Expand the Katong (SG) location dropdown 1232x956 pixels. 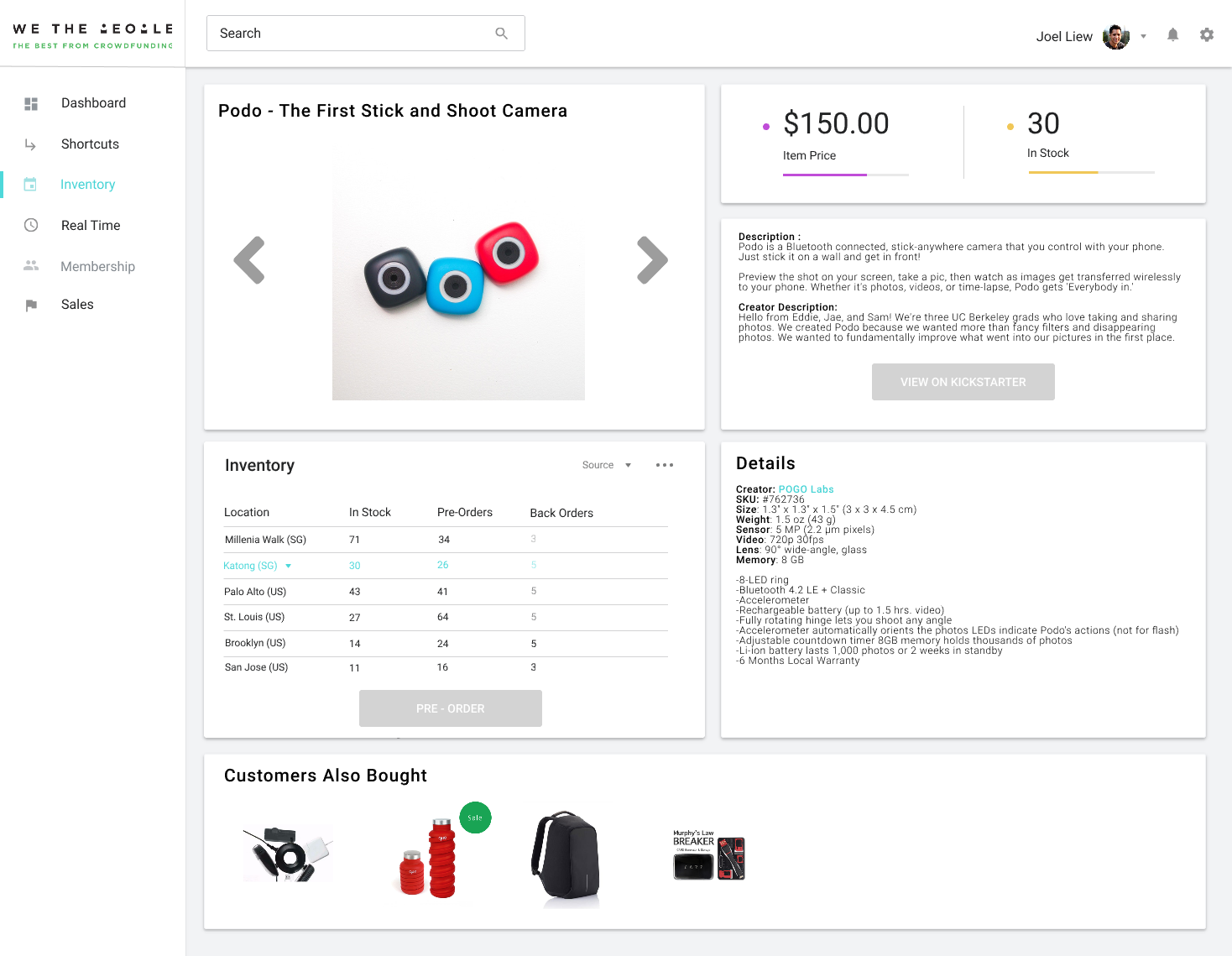(288, 566)
